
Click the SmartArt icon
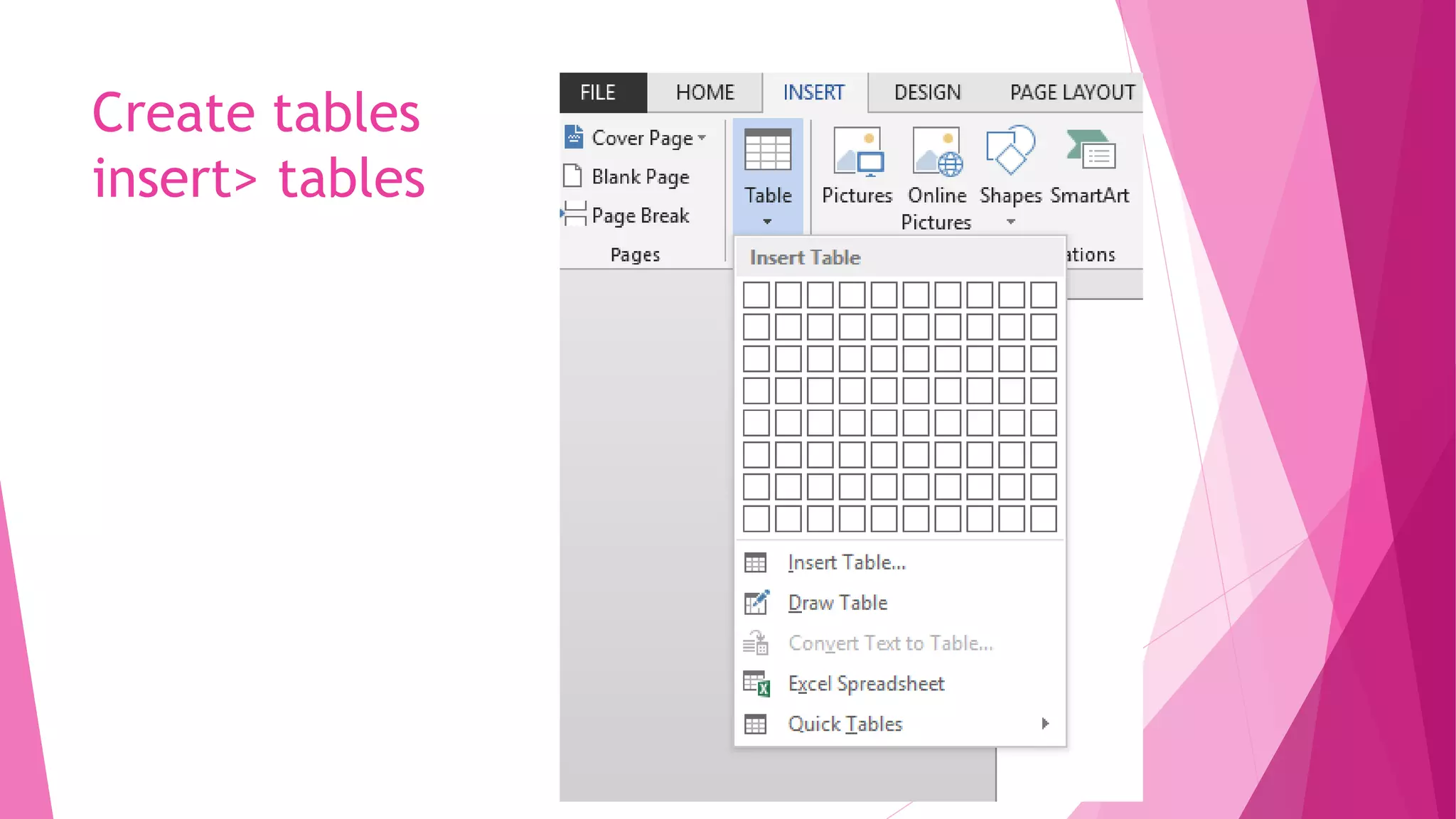point(1091,150)
